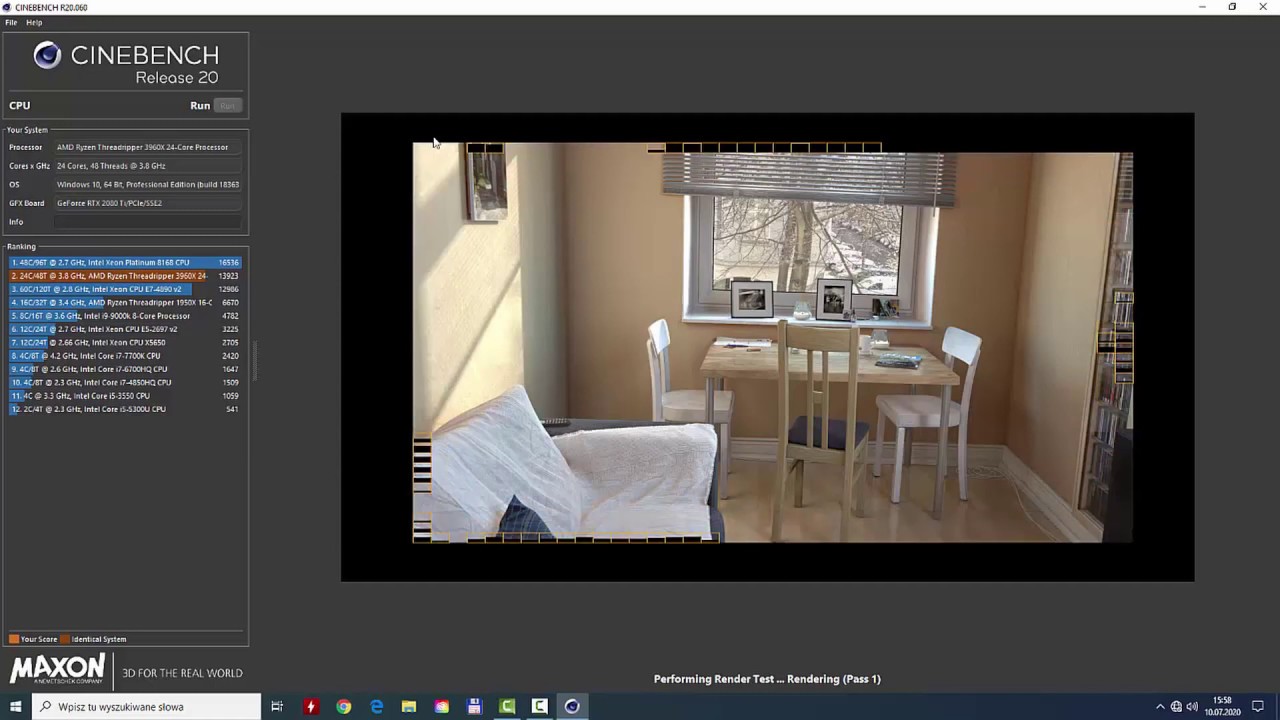Select the Intel Core i5-5300U ranking row

(x=125, y=409)
